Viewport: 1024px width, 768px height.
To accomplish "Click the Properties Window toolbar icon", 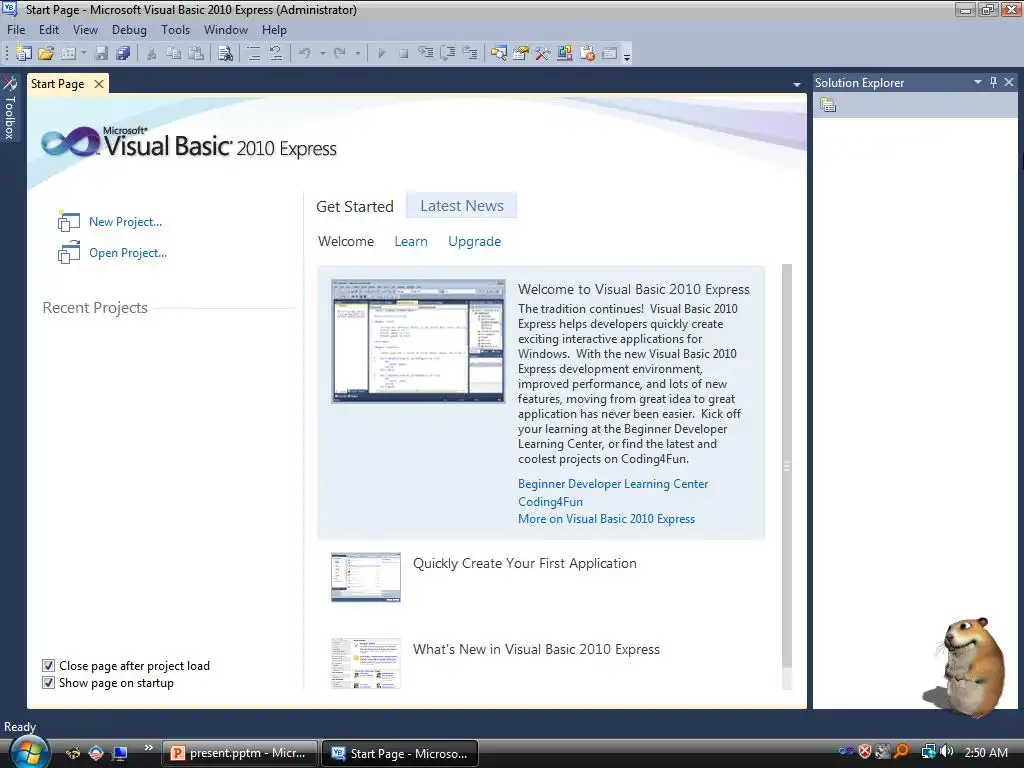I will 521,54.
